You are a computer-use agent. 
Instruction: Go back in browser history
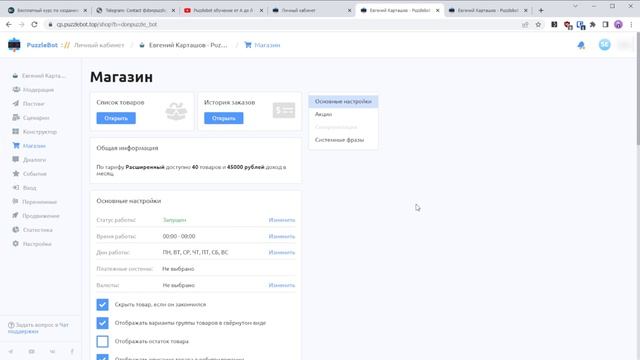pyautogui.click(x=9, y=24)
